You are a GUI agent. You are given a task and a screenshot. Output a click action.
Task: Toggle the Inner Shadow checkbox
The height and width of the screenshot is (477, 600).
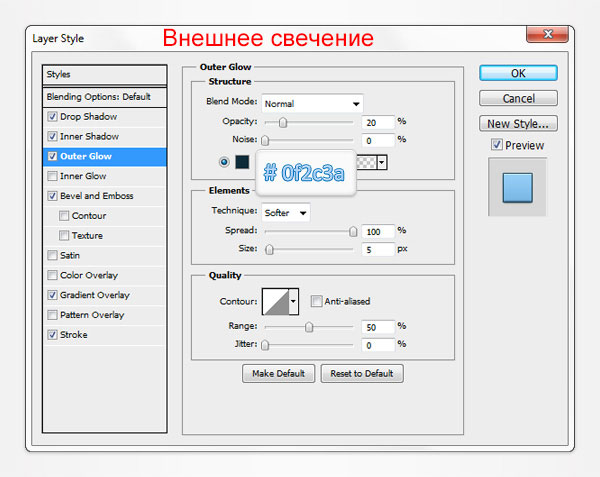52,136
